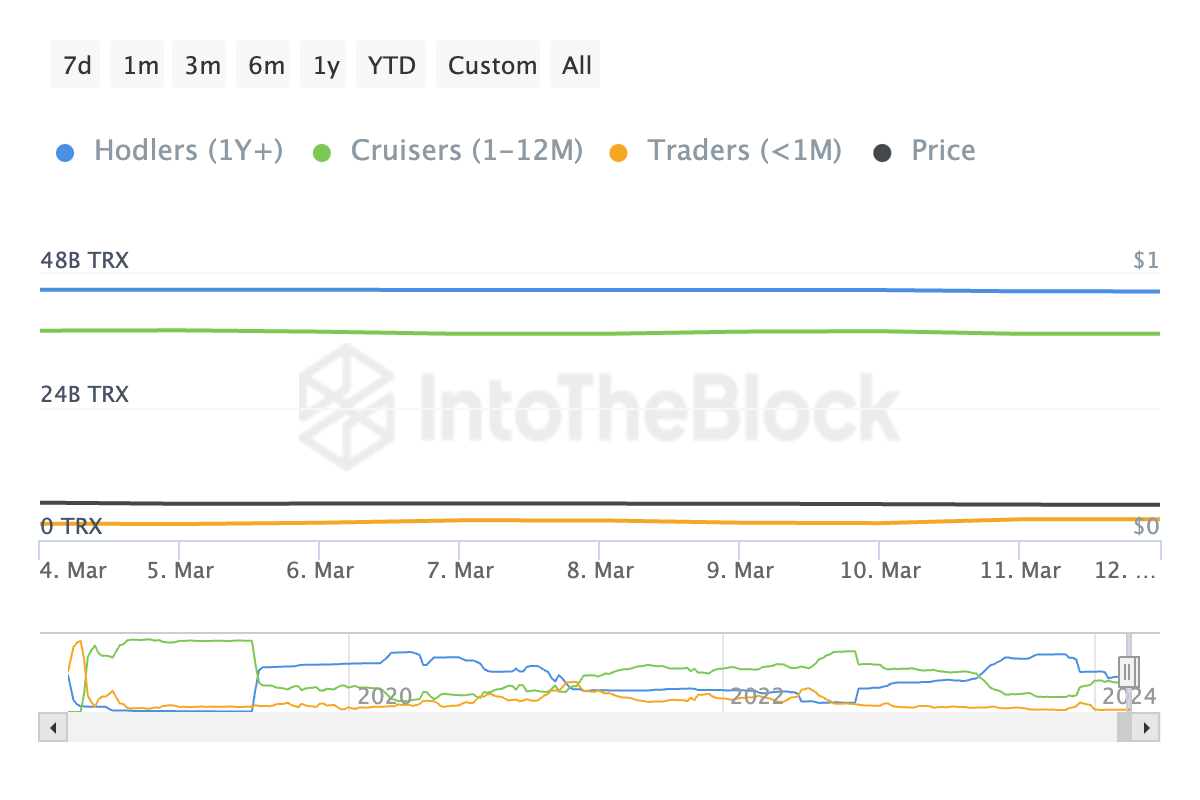Show the 1y time range
The image size is (1200, 800).
pos(326,66)
